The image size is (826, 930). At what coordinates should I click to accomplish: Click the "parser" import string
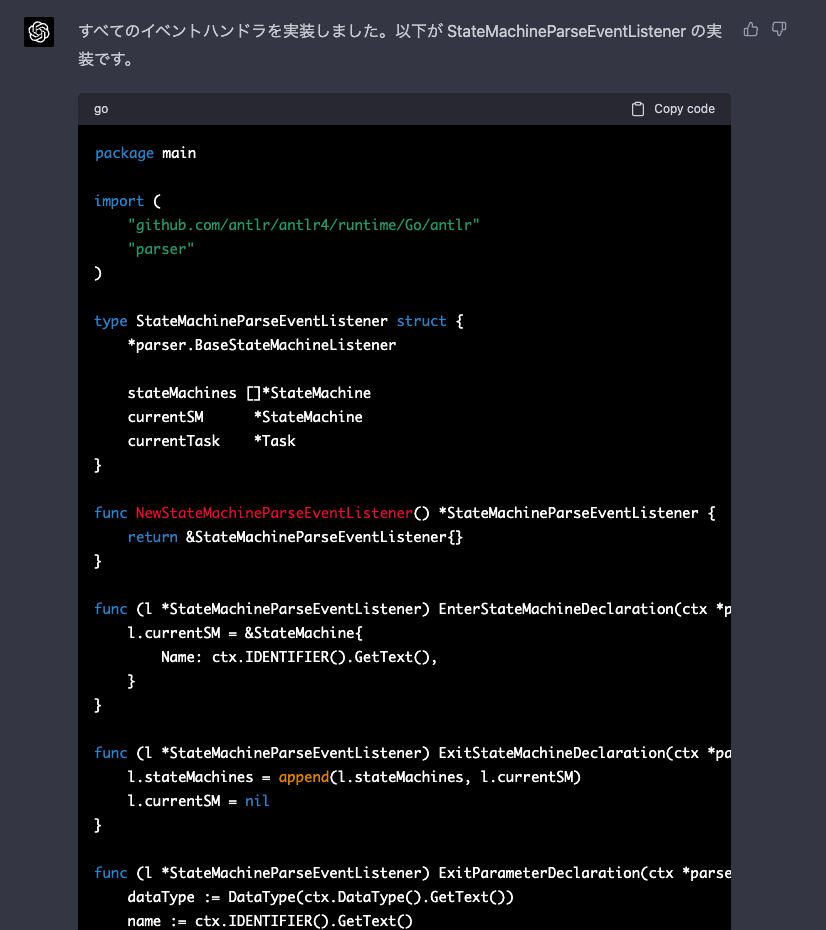click(161, 249)
